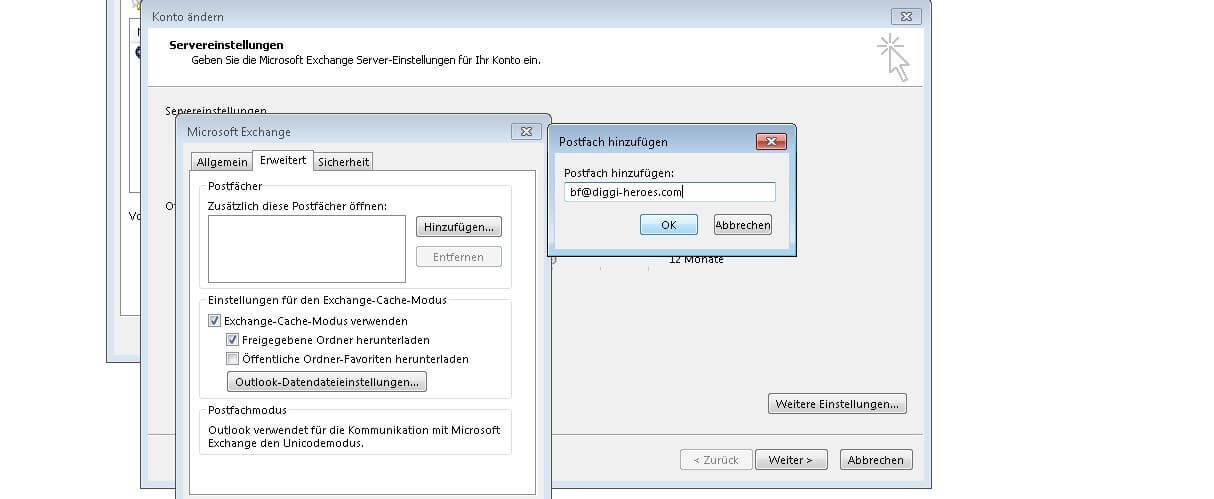Screen dimensions: 1214x499
Task: Confirm with OK in Postfach hinzufügen dialog
Action: click(x=669, y=225)
